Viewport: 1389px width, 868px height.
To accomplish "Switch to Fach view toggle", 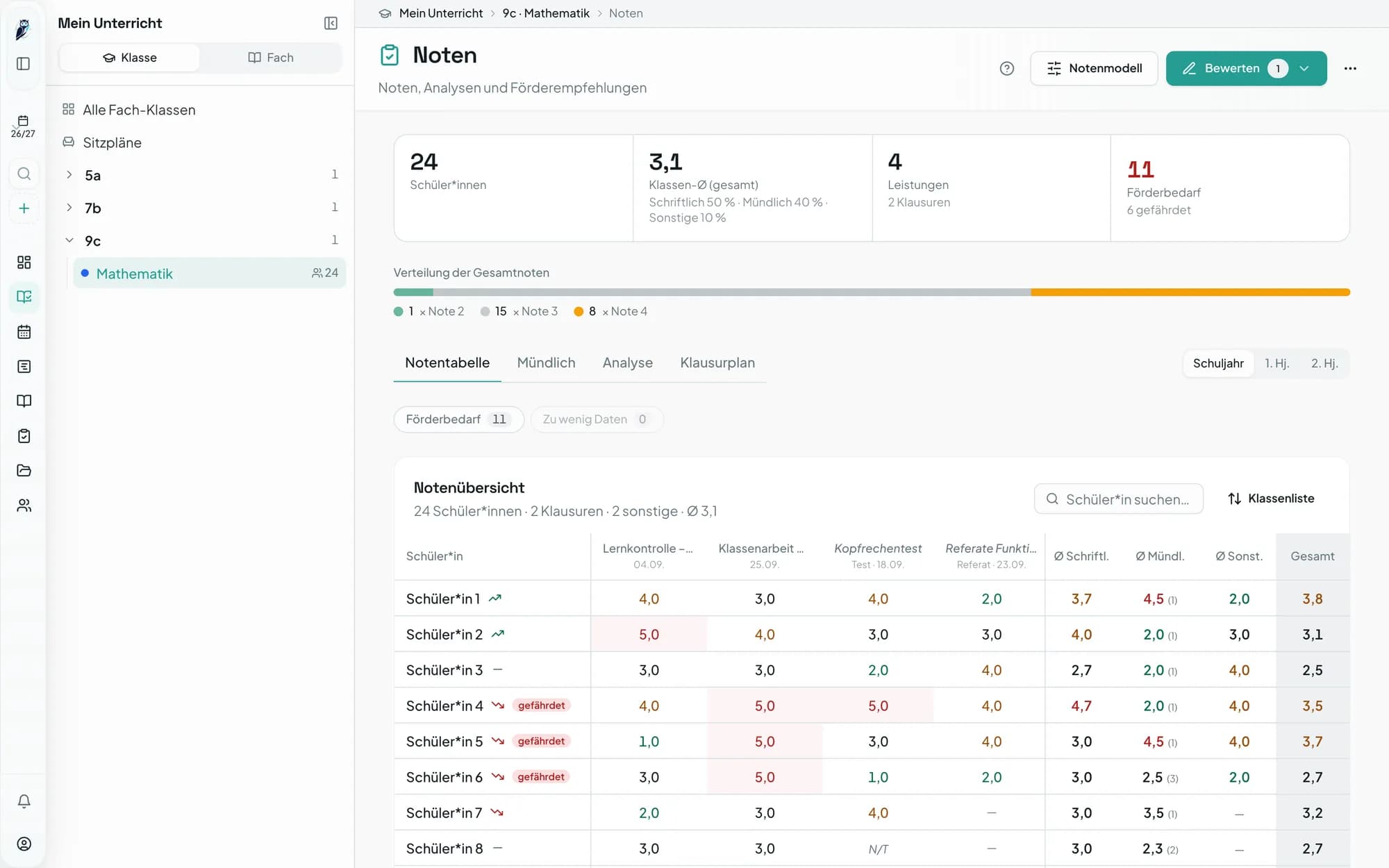I will (x=271, y=58).
